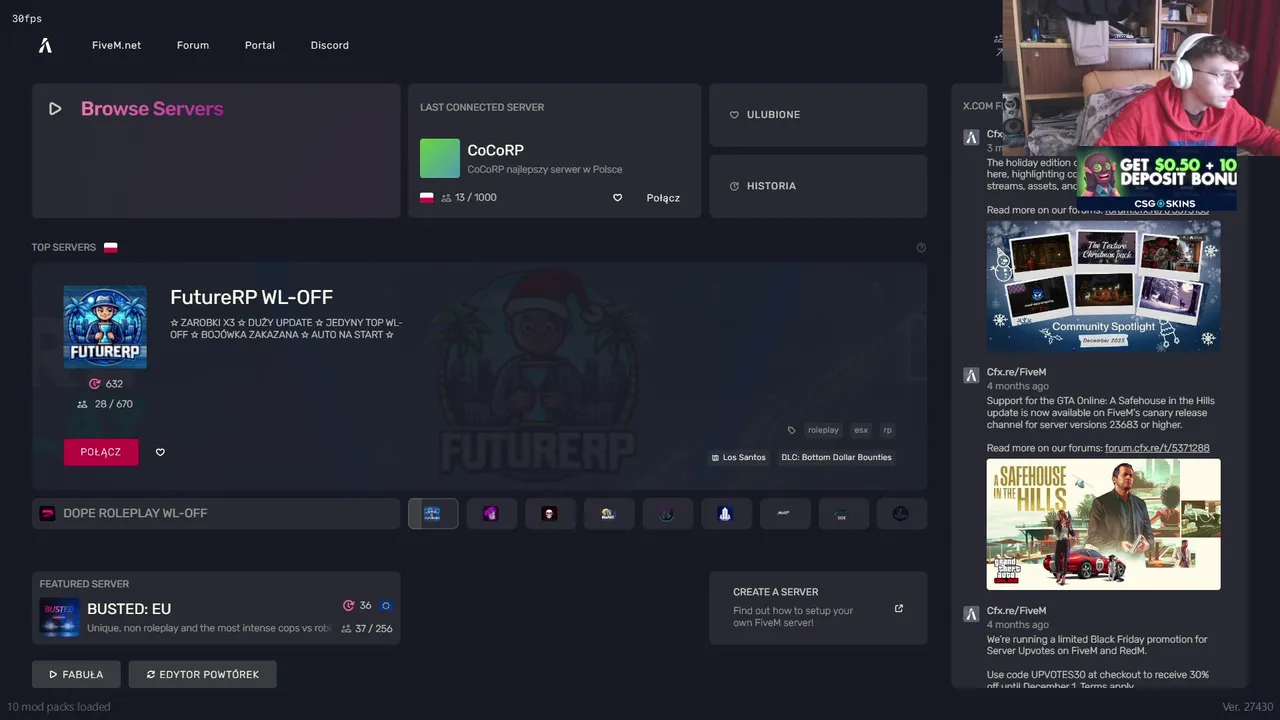Click the Cfx.re avatar on the top feed post
1280x720 pixels.
[971, 138]
